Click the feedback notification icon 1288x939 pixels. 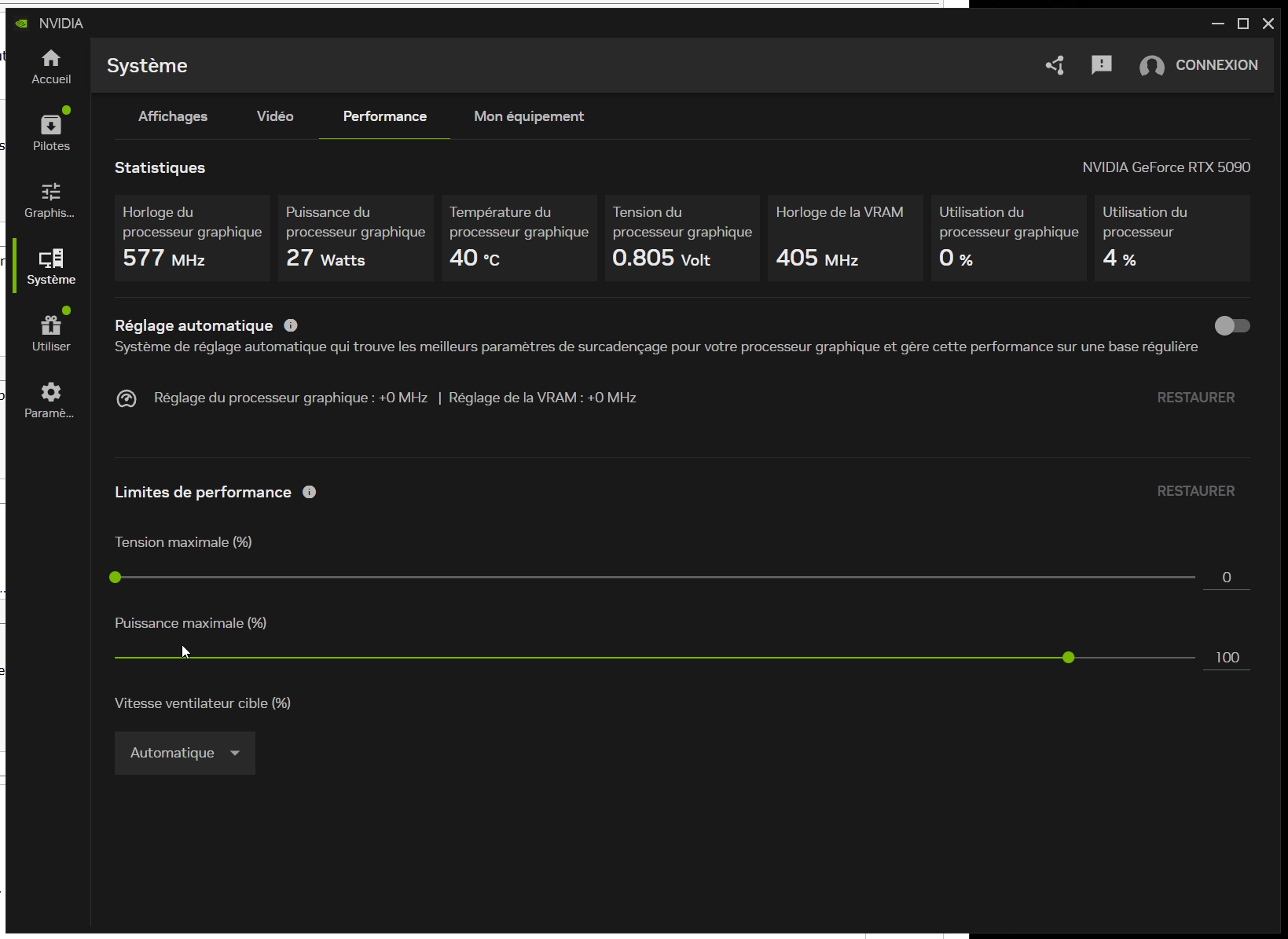click(1101, 65)
